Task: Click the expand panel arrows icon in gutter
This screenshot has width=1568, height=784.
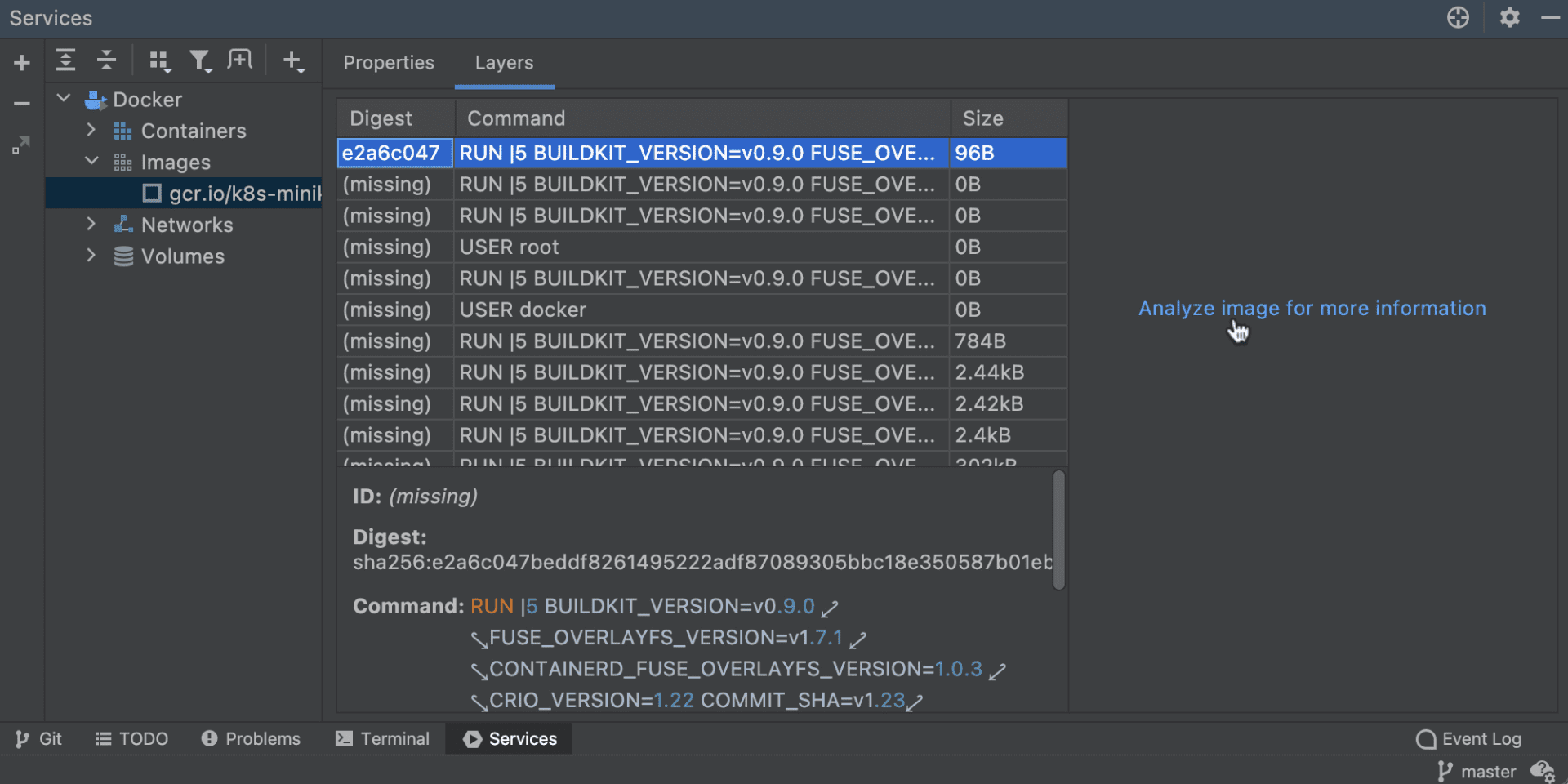Action: coord(21,145)
